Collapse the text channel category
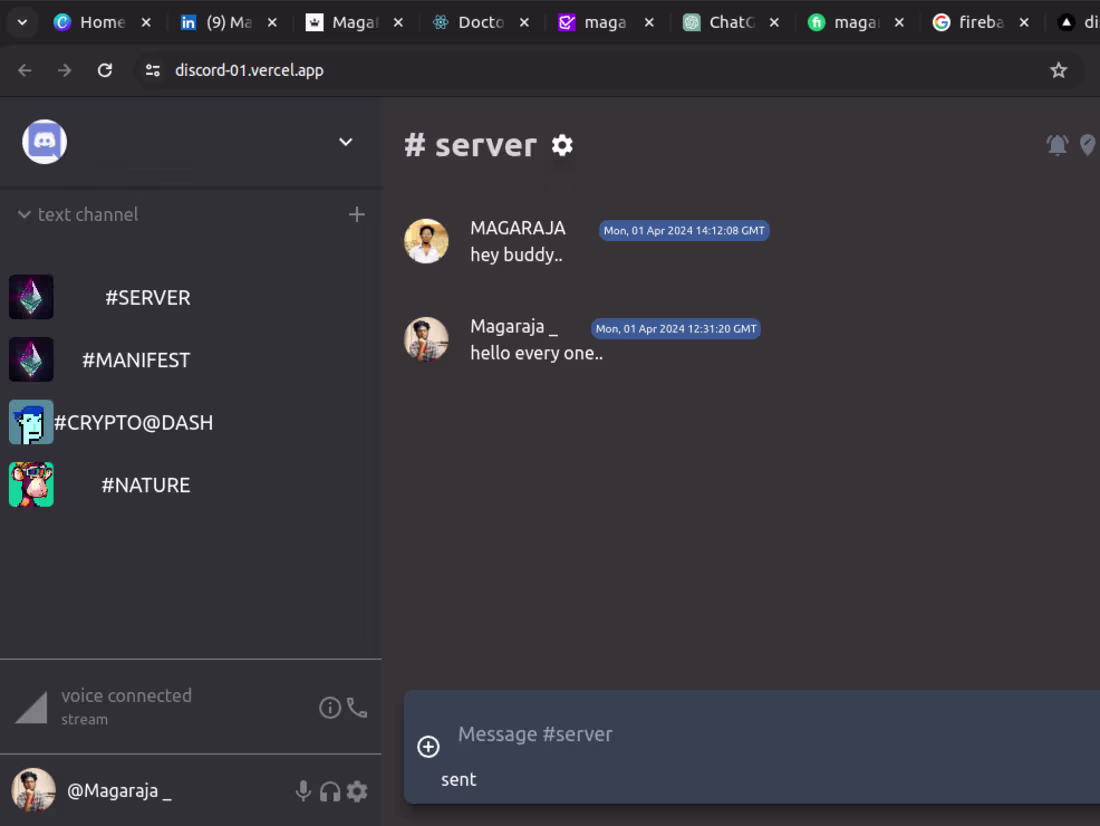This screenshot has height=826, width=1100. click(x=23, y=214)
